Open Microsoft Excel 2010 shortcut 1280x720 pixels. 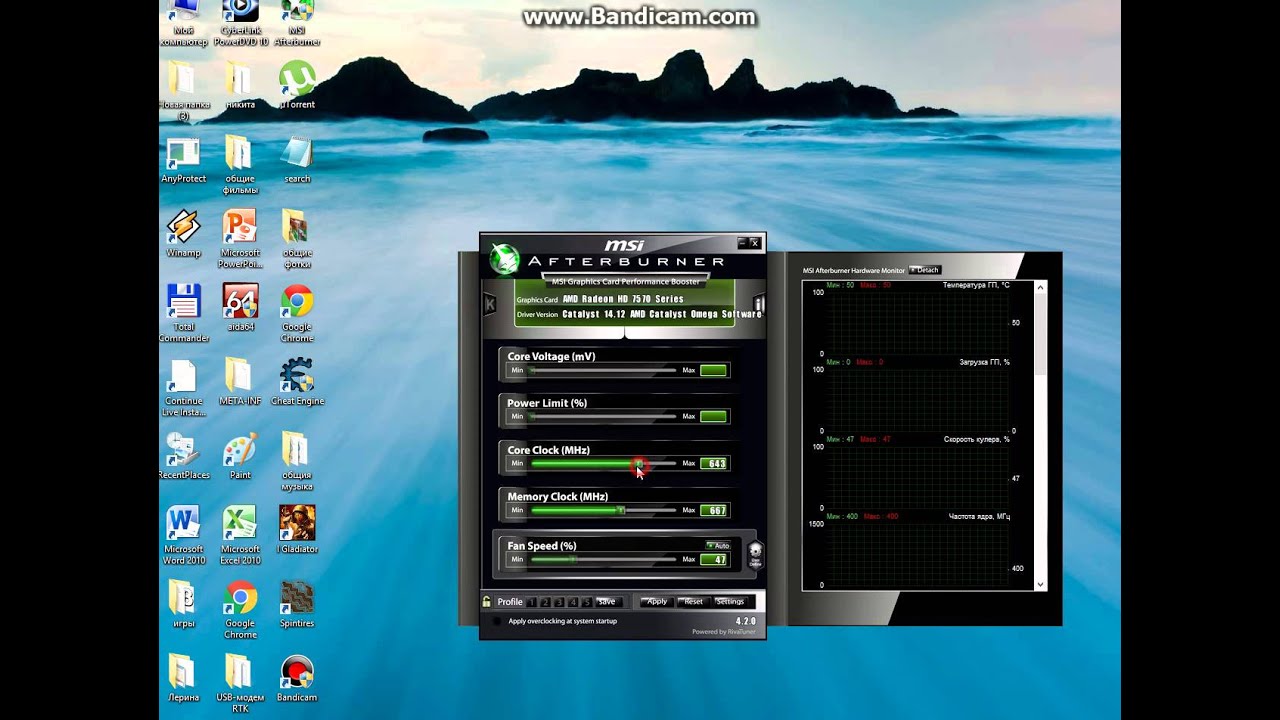240,536
